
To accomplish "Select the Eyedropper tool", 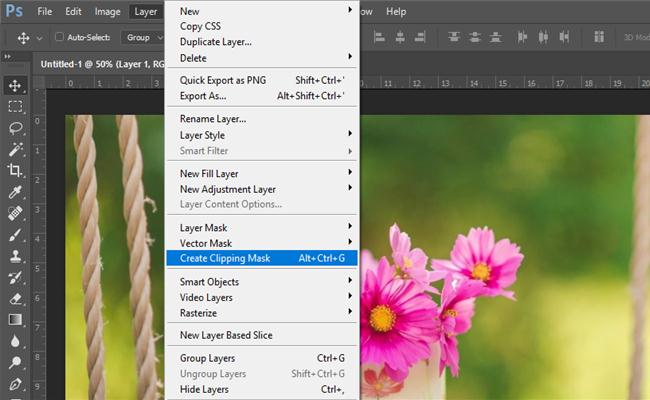I will pos(15,191).
